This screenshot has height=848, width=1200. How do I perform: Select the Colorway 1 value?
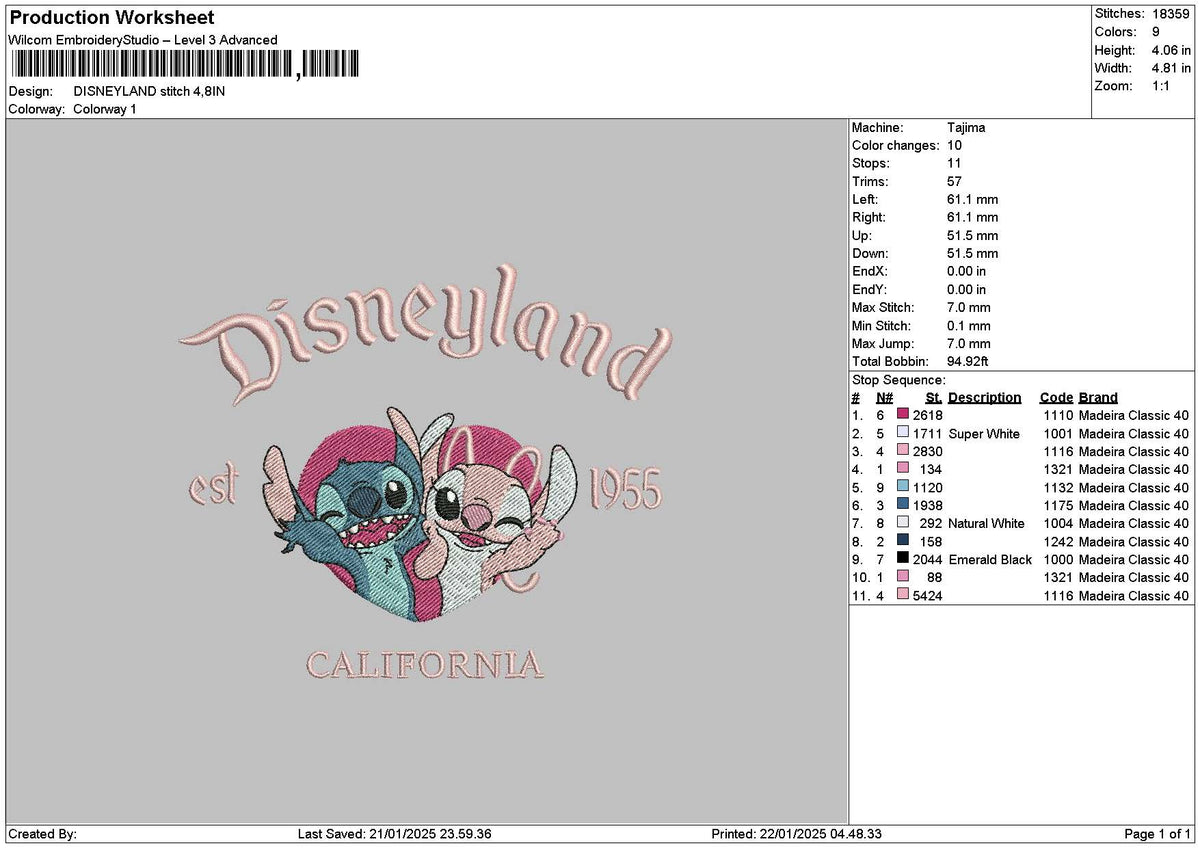click(105, 109)
